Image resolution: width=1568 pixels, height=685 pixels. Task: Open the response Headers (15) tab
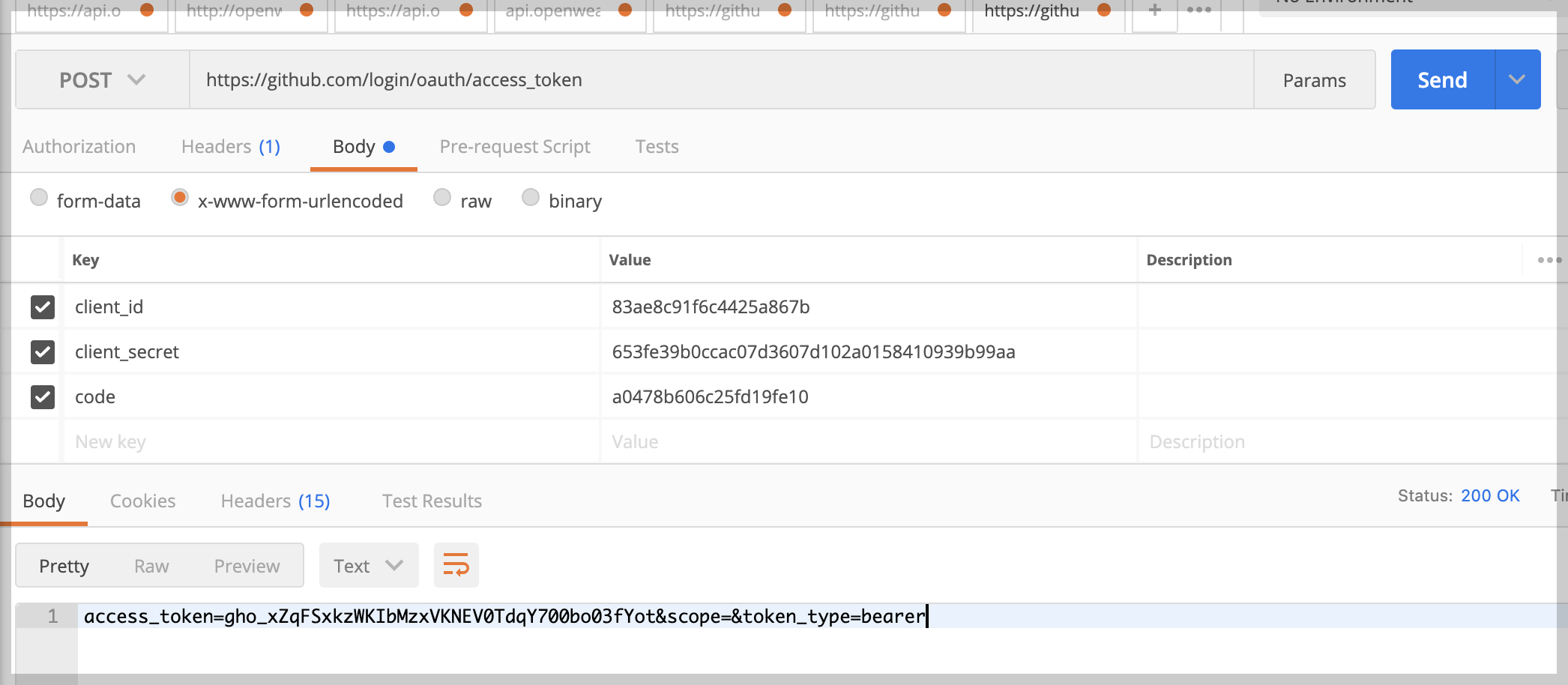point(275,501)
